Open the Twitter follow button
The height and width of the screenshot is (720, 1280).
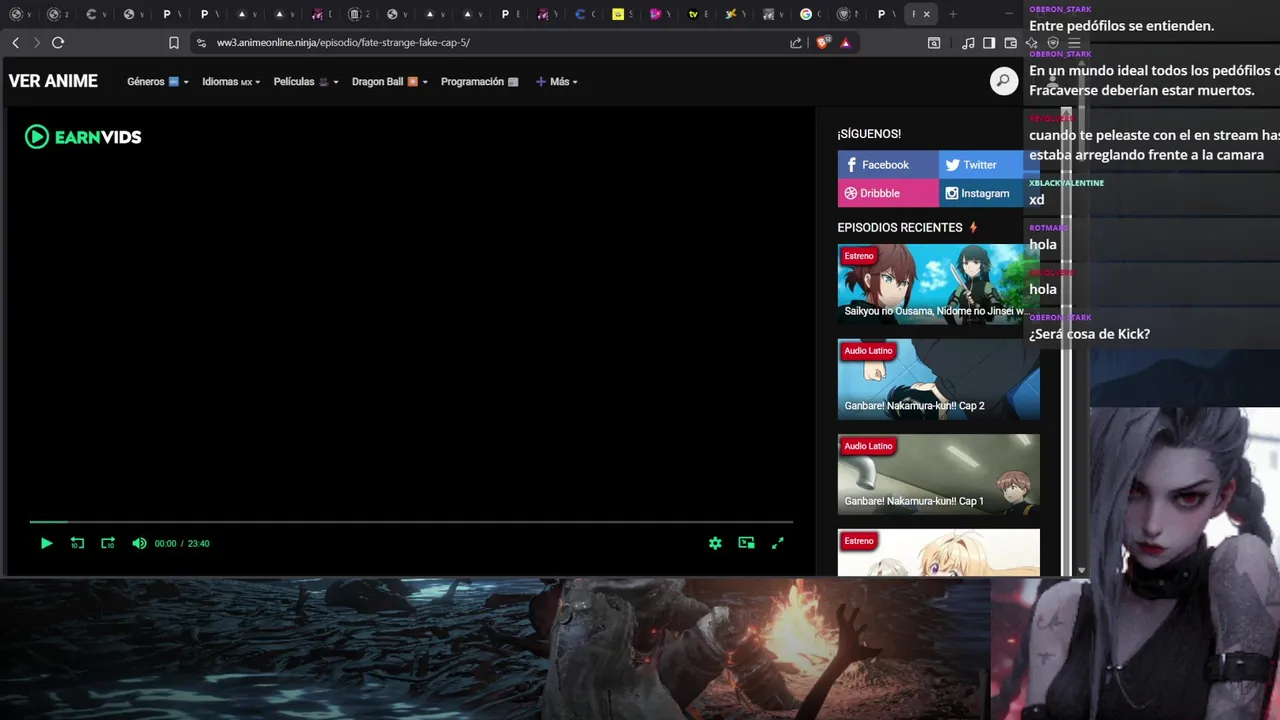981,165
